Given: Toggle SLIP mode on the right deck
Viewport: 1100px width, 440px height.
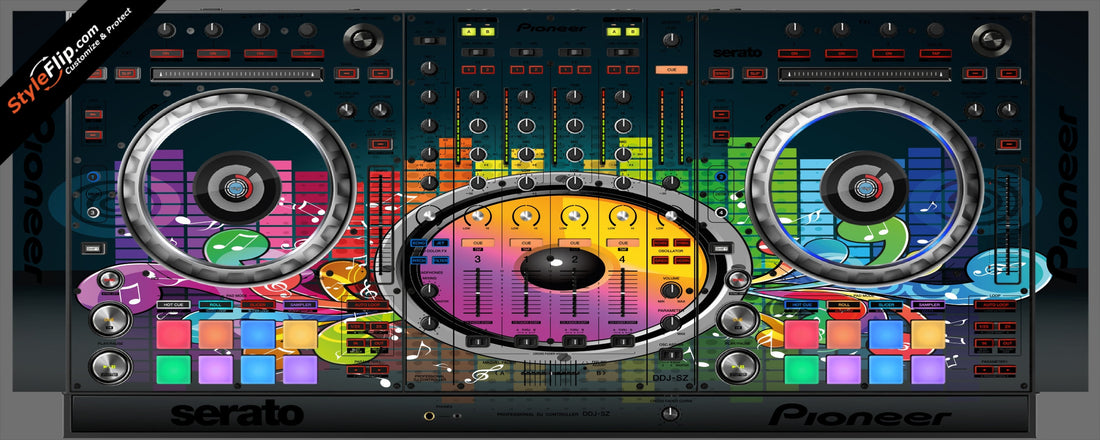Looking at the screenshot, I should (x=754, y=73).
